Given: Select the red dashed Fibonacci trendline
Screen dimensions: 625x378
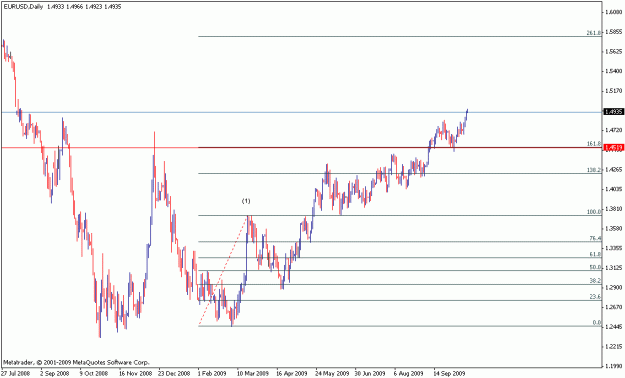Looking at the screenshot, I should click(223, 271).
